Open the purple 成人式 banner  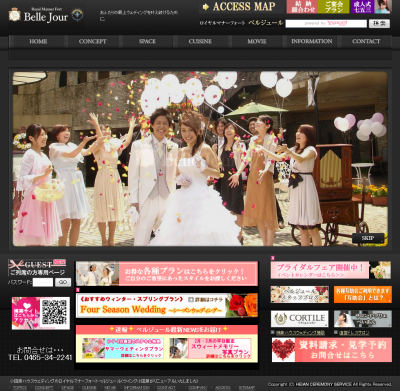[371, 7]
